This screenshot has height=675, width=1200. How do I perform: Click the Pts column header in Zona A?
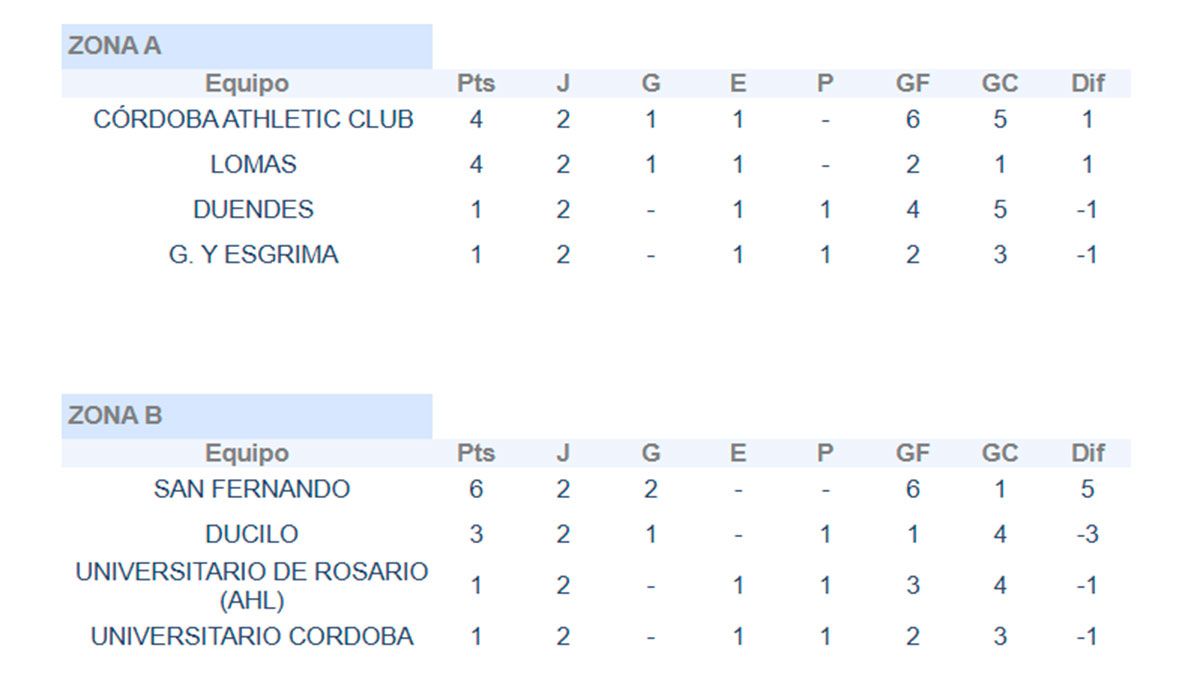pyautogui.click(x=476, y=84)
